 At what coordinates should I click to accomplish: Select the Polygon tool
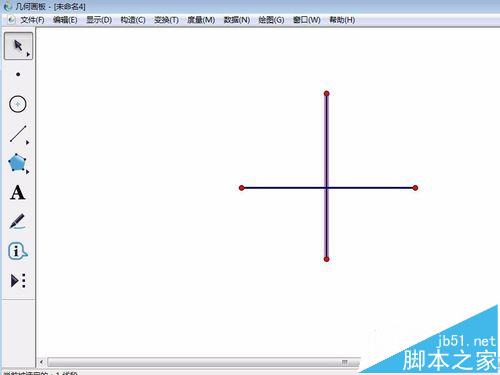point(17,163)
